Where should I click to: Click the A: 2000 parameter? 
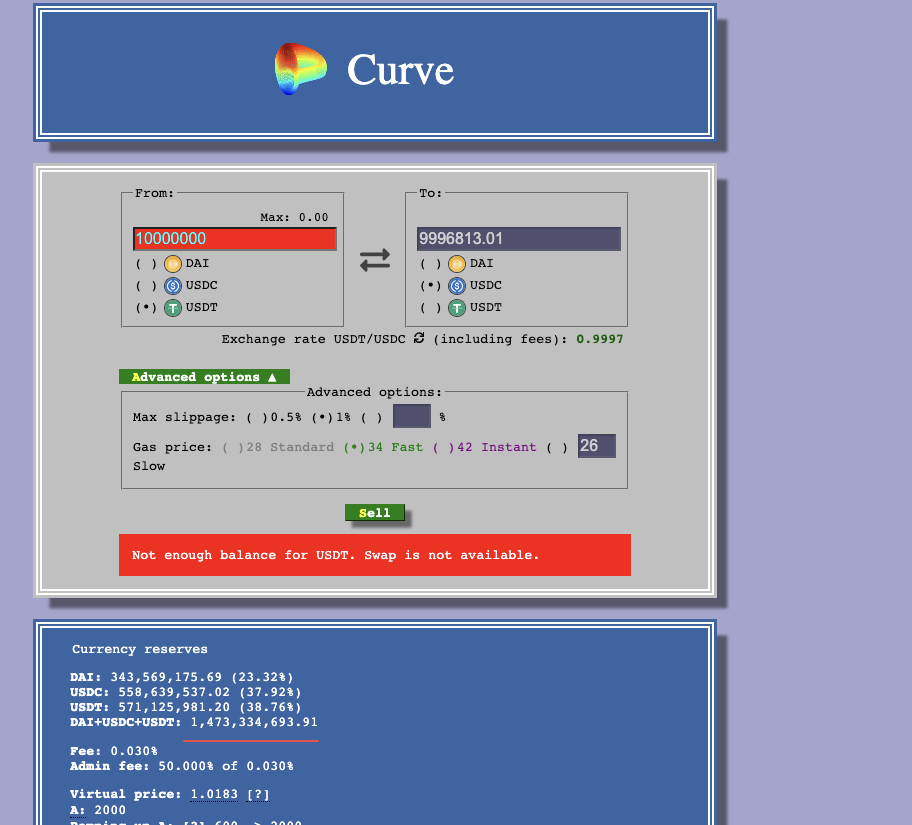98,810
